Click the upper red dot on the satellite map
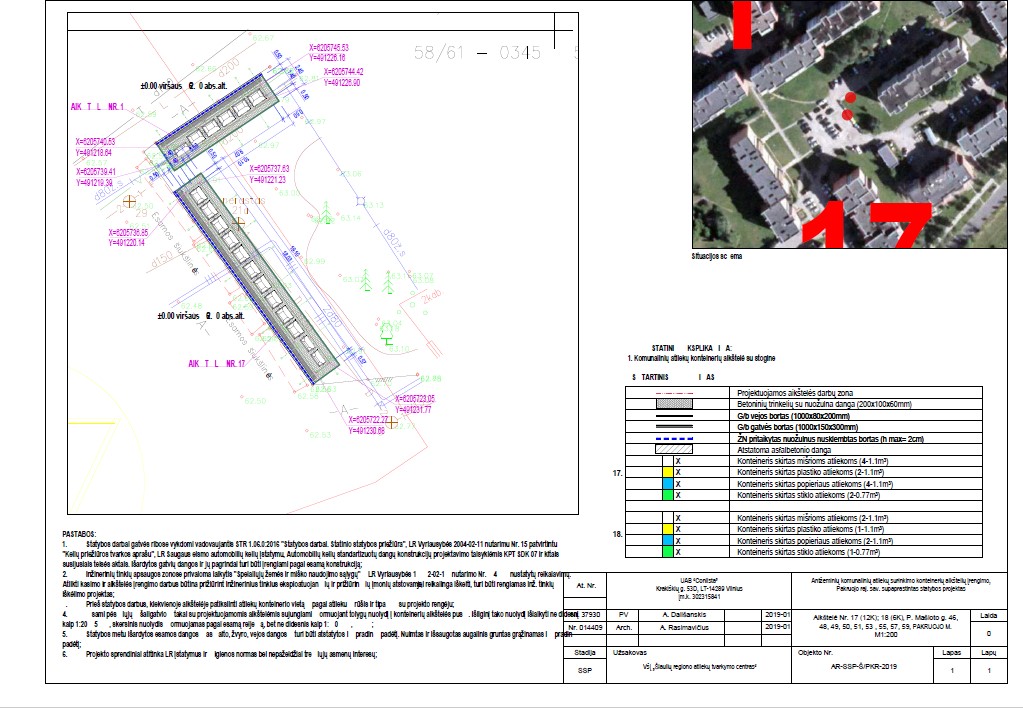The image size is (1023, 708). pos(850,98)
